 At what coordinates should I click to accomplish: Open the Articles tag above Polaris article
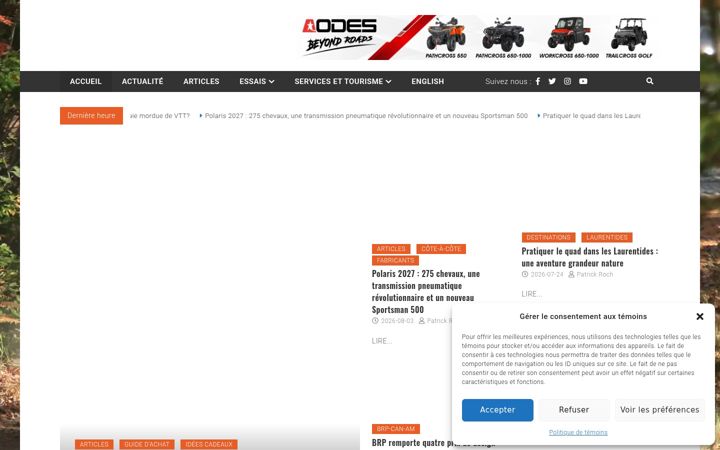[x=391, y=249]
